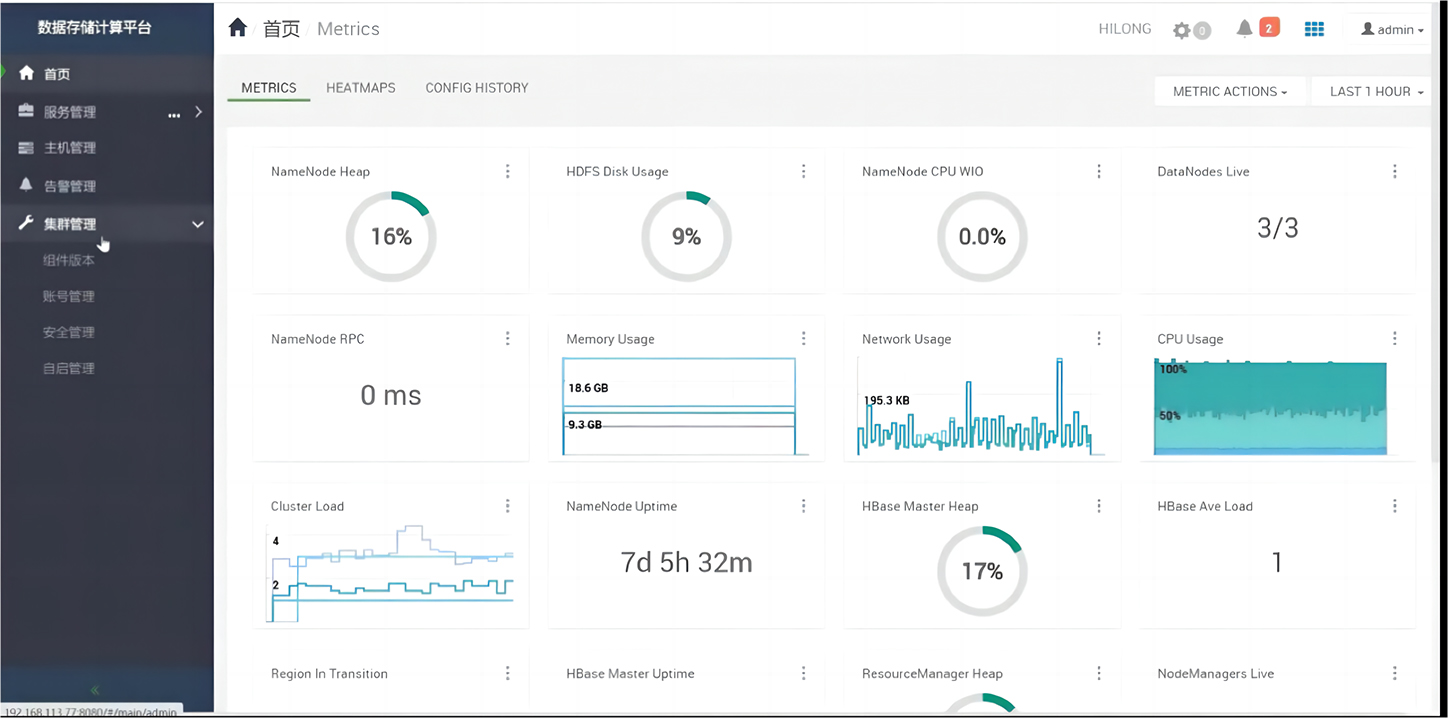Open the NodeManagers Live widget menu

(1395, 673)
